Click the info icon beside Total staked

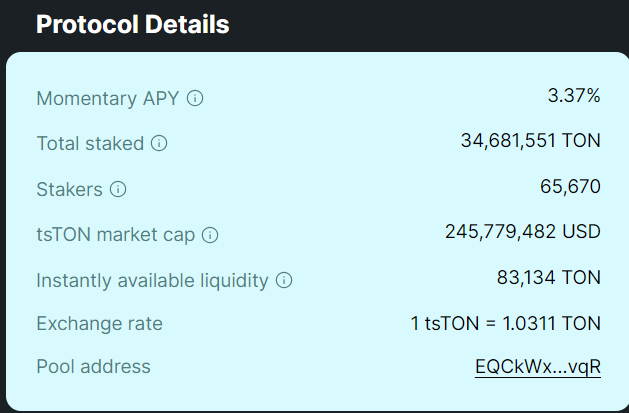[159, 143]
